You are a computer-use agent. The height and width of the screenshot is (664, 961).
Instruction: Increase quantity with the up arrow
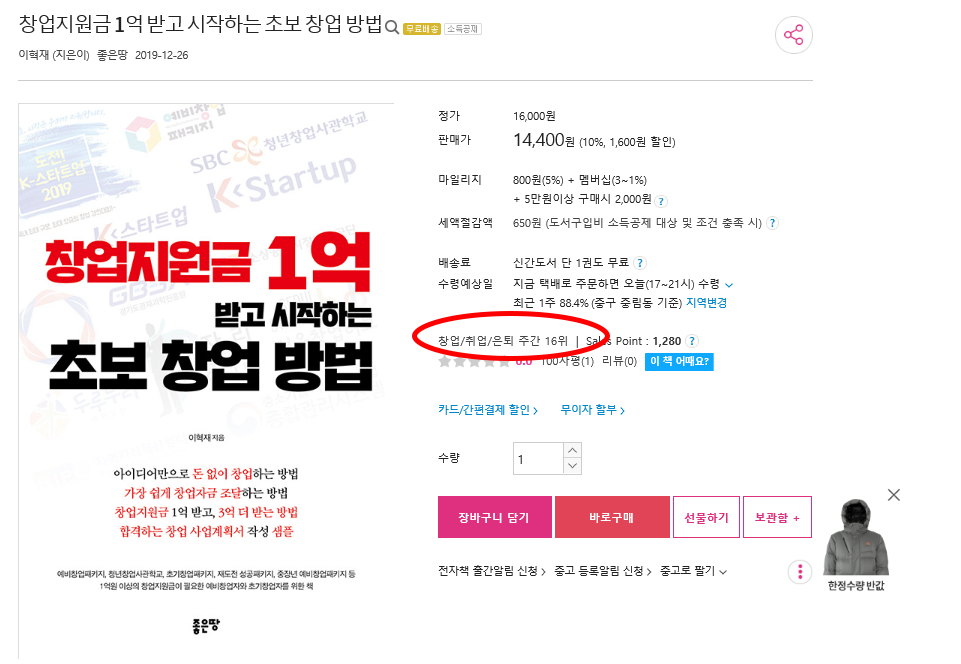pyautogui.click(x=572, y=451)
